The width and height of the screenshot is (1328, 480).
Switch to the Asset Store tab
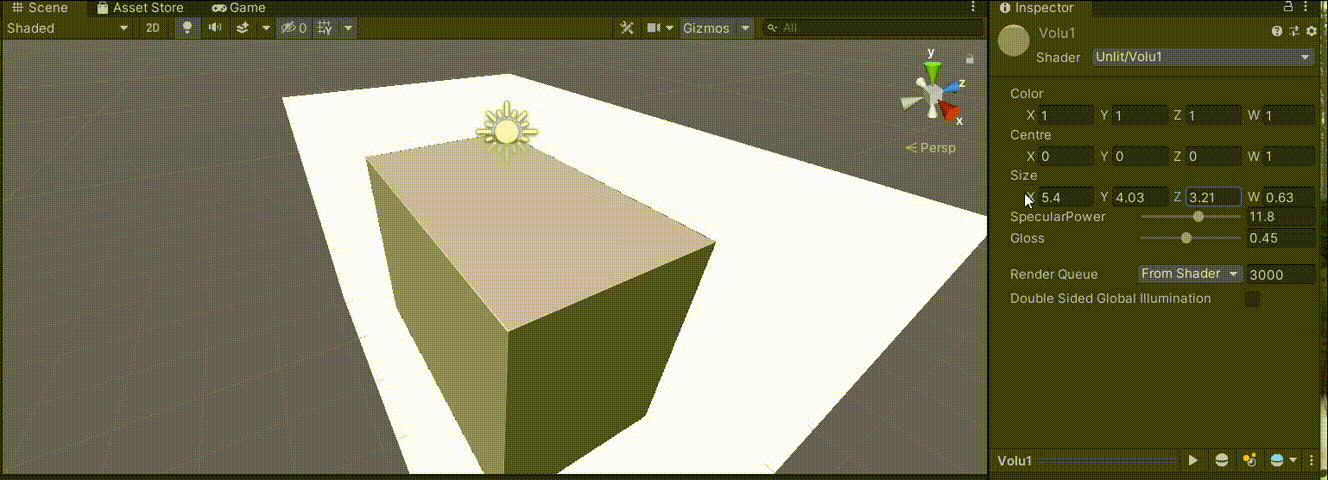click(140, 7)
